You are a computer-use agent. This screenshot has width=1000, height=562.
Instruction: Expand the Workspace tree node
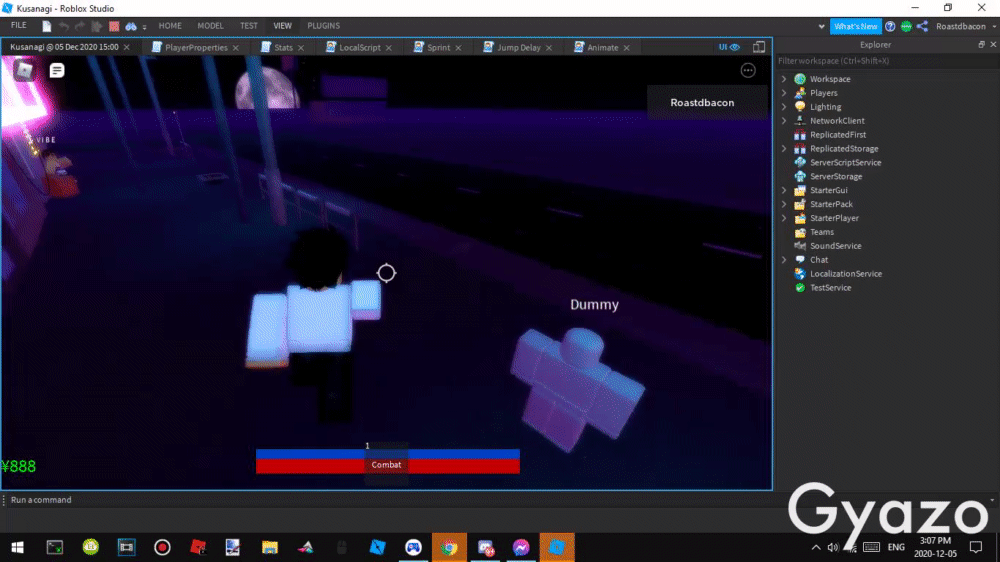pyautogui.click(x=784, y=79)
